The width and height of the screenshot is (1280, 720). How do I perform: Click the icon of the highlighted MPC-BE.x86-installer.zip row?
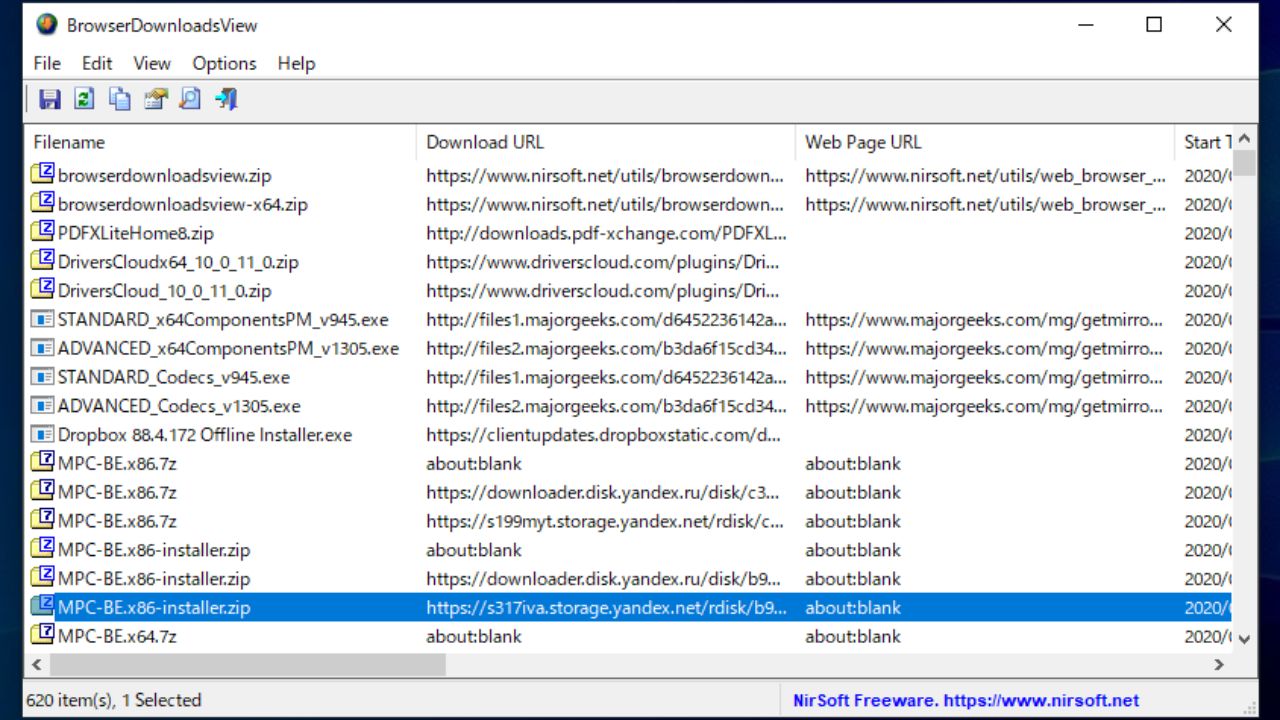(x=42, y=607)
